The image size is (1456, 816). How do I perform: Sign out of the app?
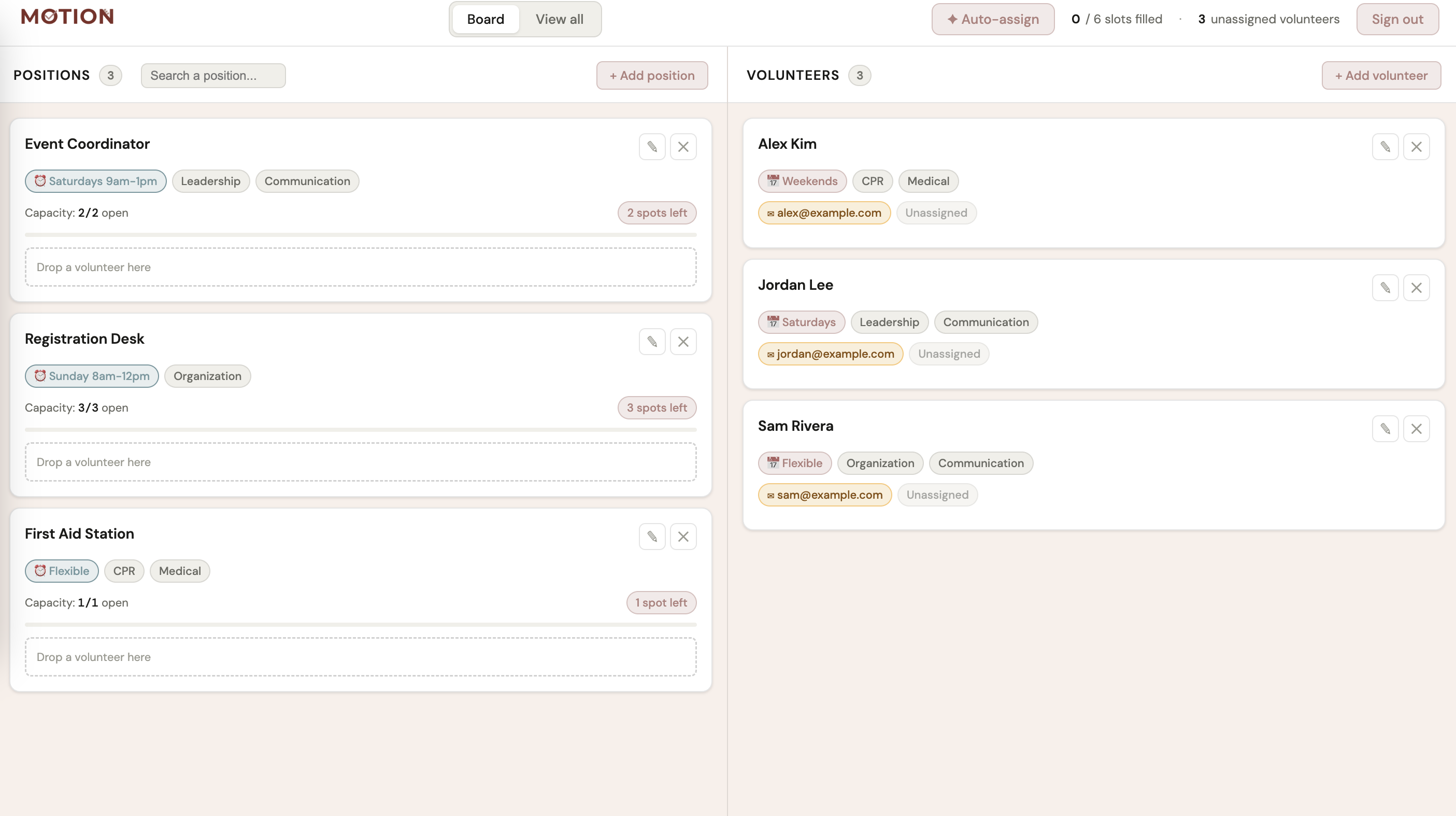(x=1397, y=19)
